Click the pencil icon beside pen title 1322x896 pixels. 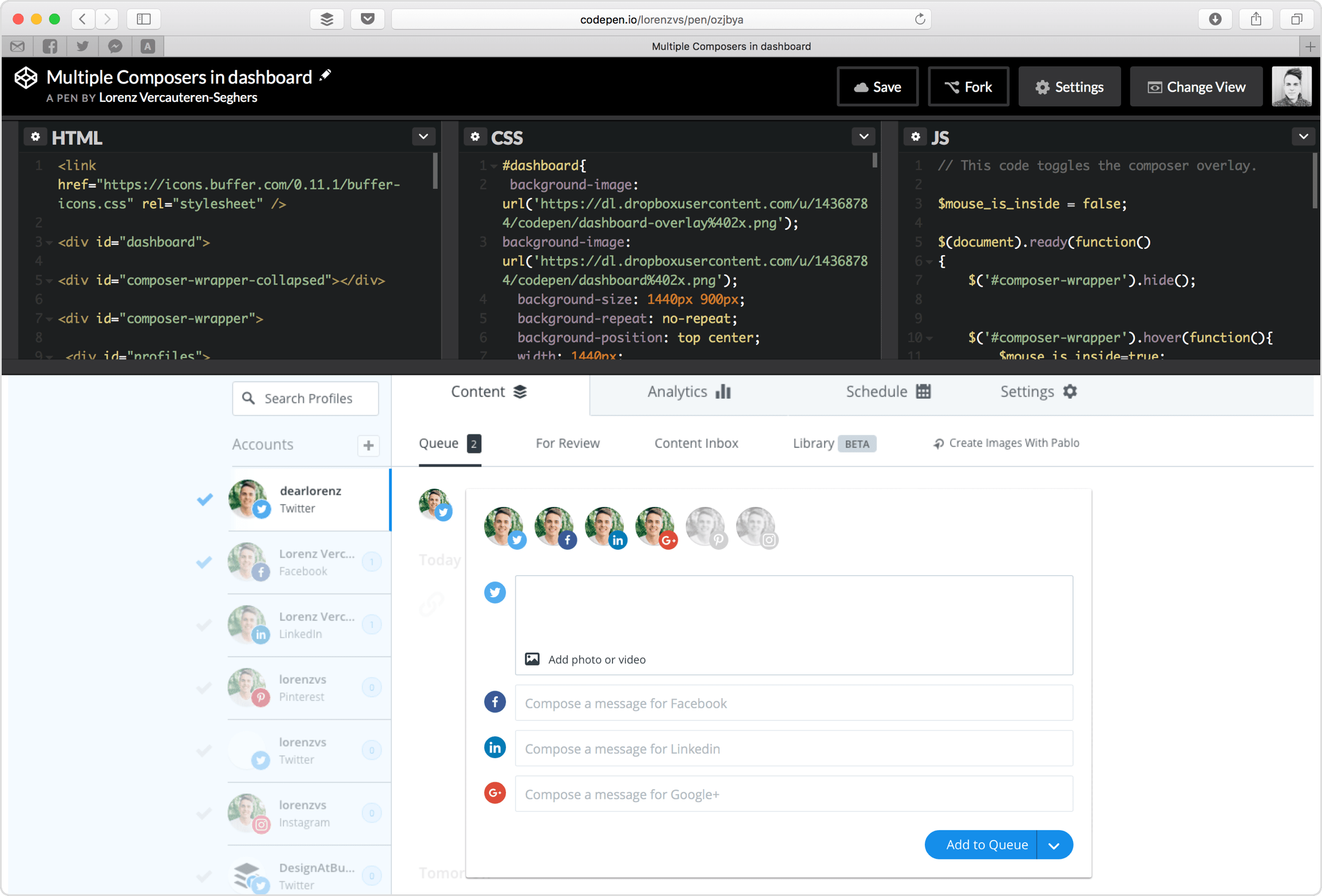[x=326, y=76]
